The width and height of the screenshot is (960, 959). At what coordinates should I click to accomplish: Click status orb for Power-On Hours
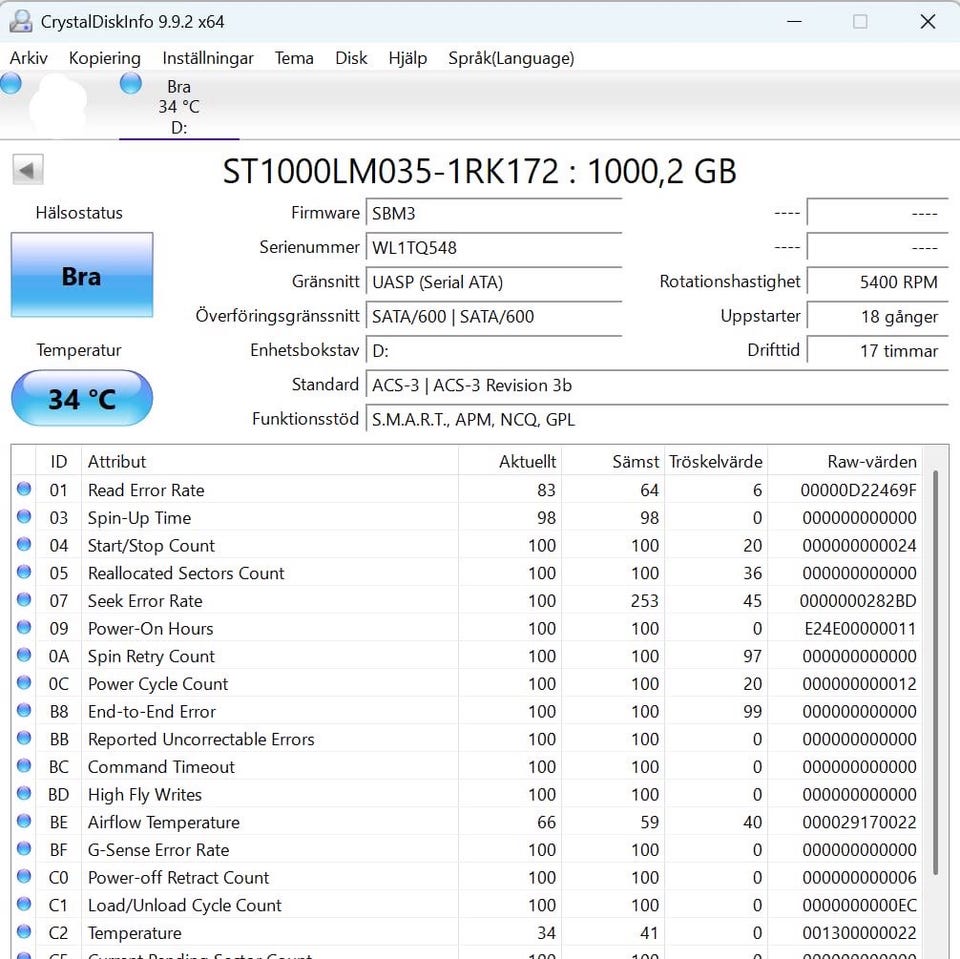pyautogui.click(x=24, y=627)
